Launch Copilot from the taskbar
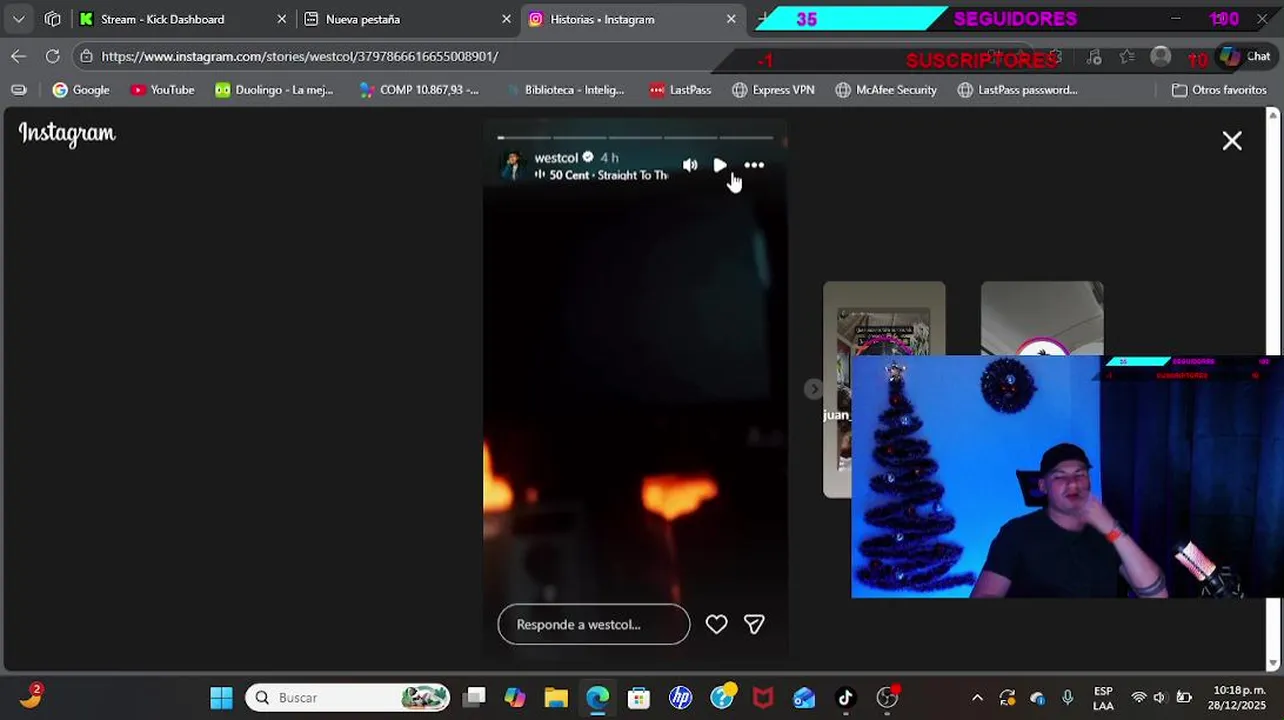Image resolution: width=1284 pixels, height=720 pixels. coord(514,697)
